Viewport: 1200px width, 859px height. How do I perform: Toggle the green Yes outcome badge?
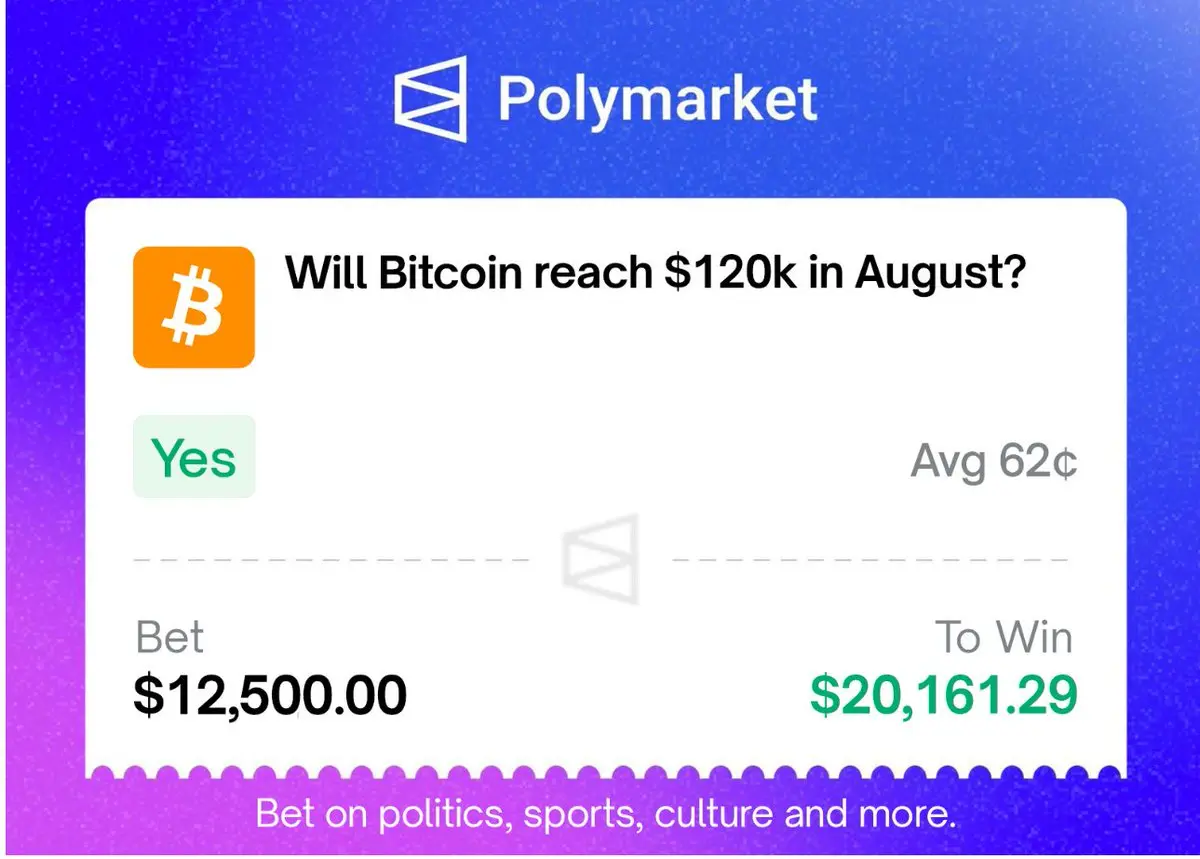coord(194,457)
